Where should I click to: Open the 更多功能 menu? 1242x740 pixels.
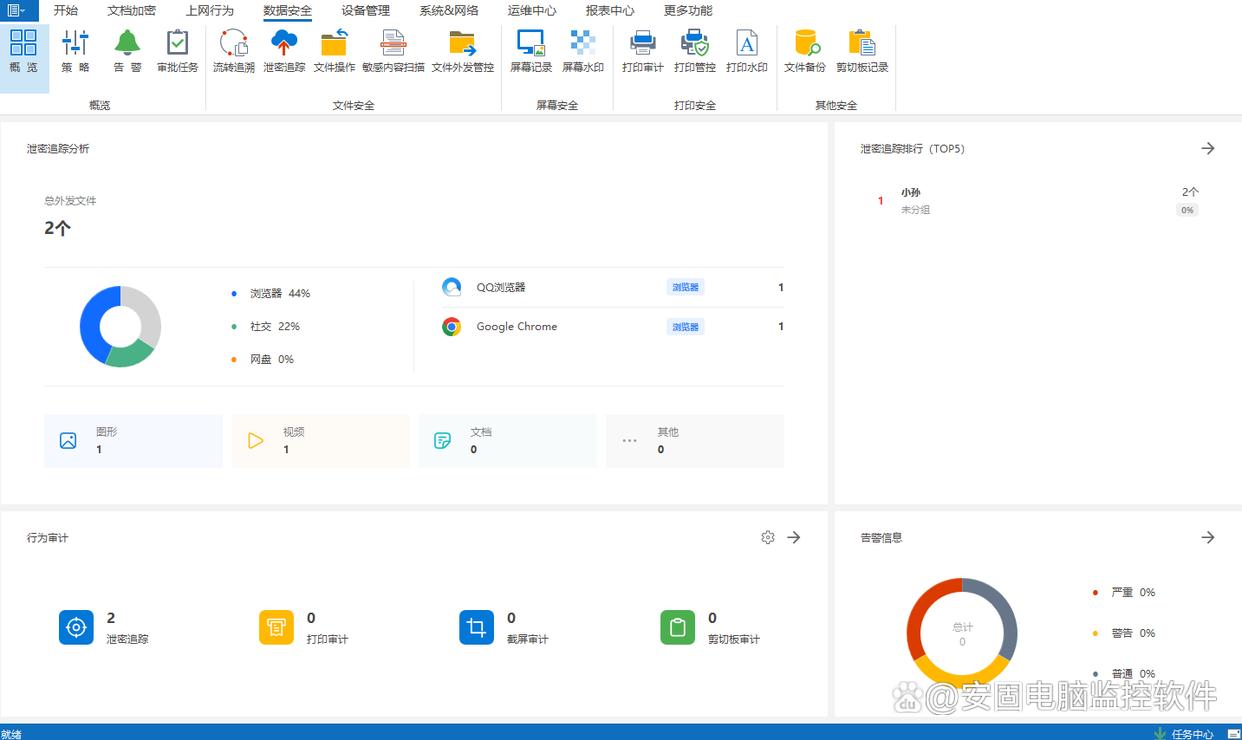pos(688,11)
